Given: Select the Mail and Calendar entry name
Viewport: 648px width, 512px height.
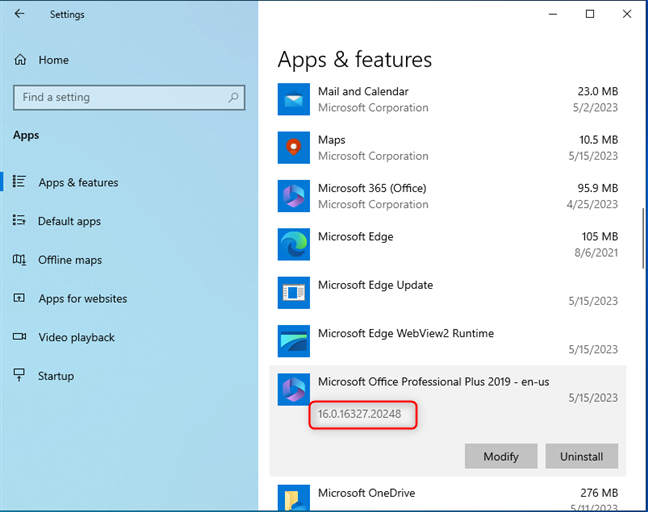Looking at the screenshot, I should pyautogui.click(x=363, y=91).
